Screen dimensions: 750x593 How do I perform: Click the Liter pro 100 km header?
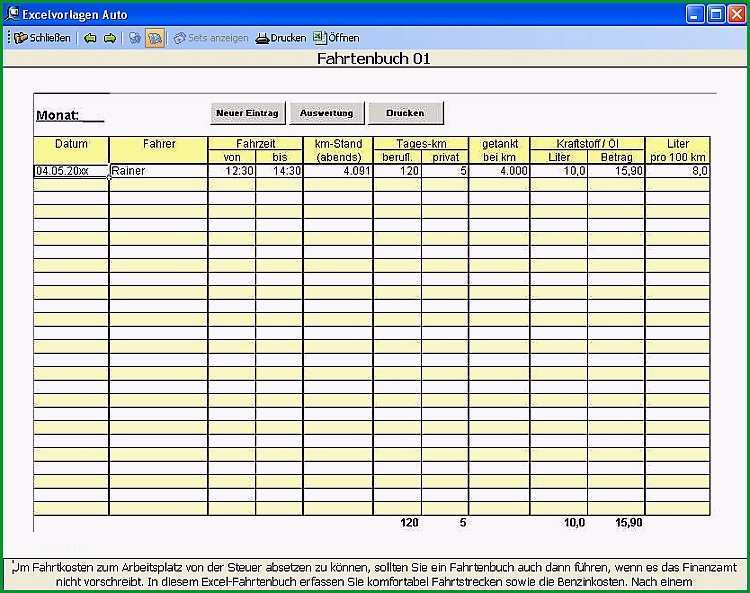point(678,150)
